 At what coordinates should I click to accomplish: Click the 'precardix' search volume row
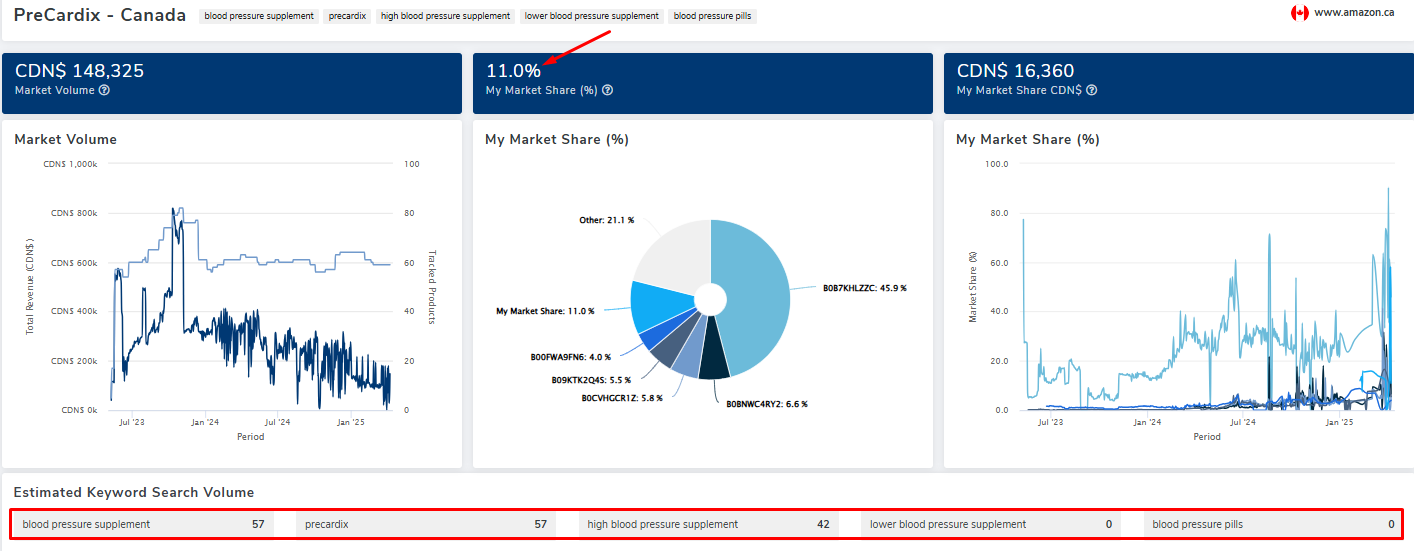pyautogui.click(x=426, y=524)
